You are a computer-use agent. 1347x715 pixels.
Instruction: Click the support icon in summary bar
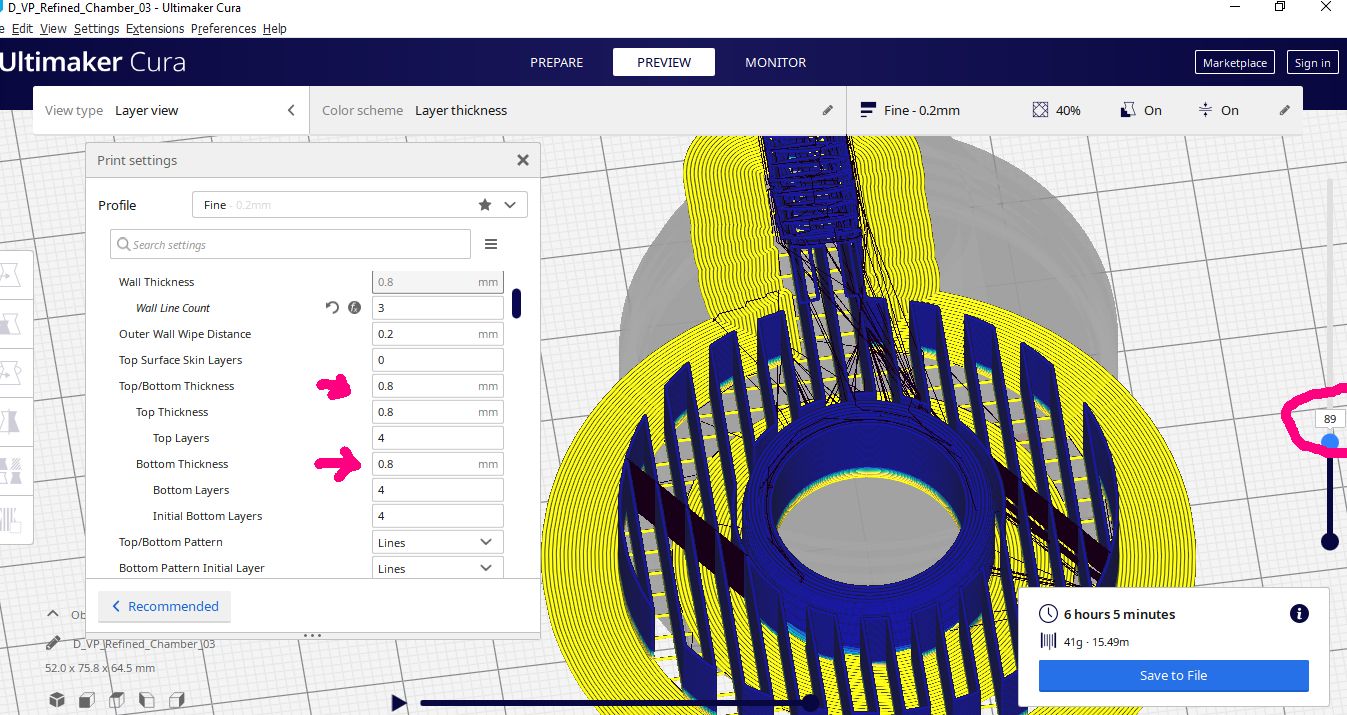[x=1129, y=110]
